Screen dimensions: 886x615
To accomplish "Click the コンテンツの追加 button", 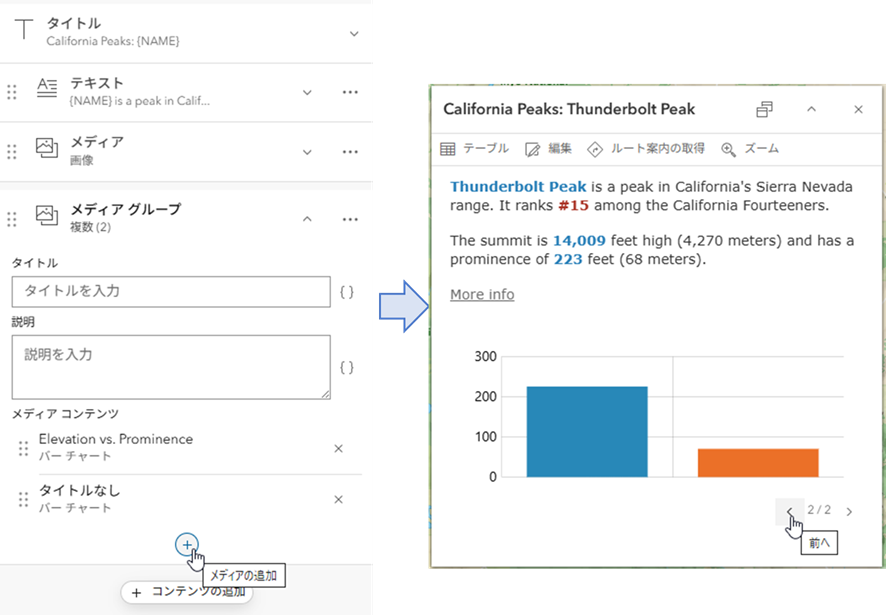I will point(187,592).
